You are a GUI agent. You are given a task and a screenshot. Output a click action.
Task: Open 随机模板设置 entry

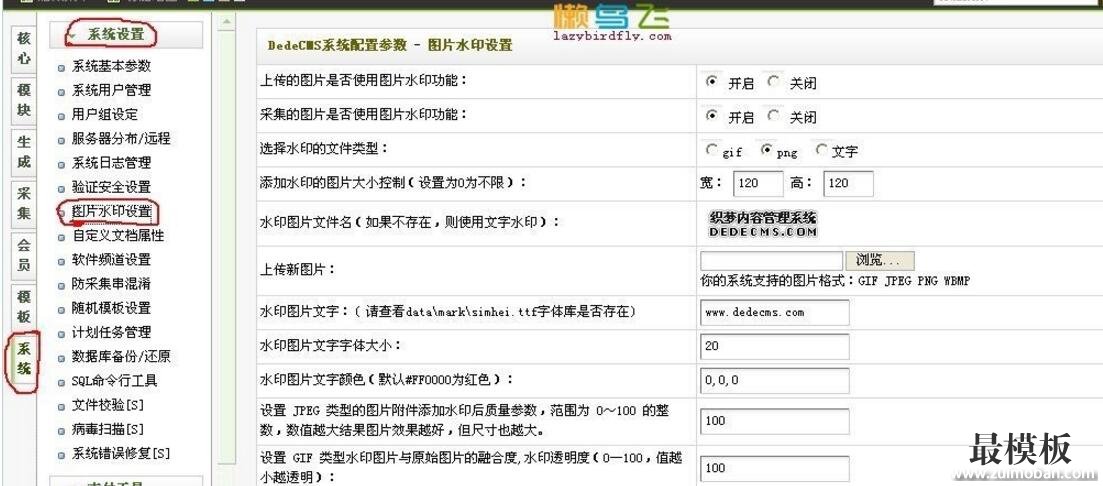(x=111, y=308)
